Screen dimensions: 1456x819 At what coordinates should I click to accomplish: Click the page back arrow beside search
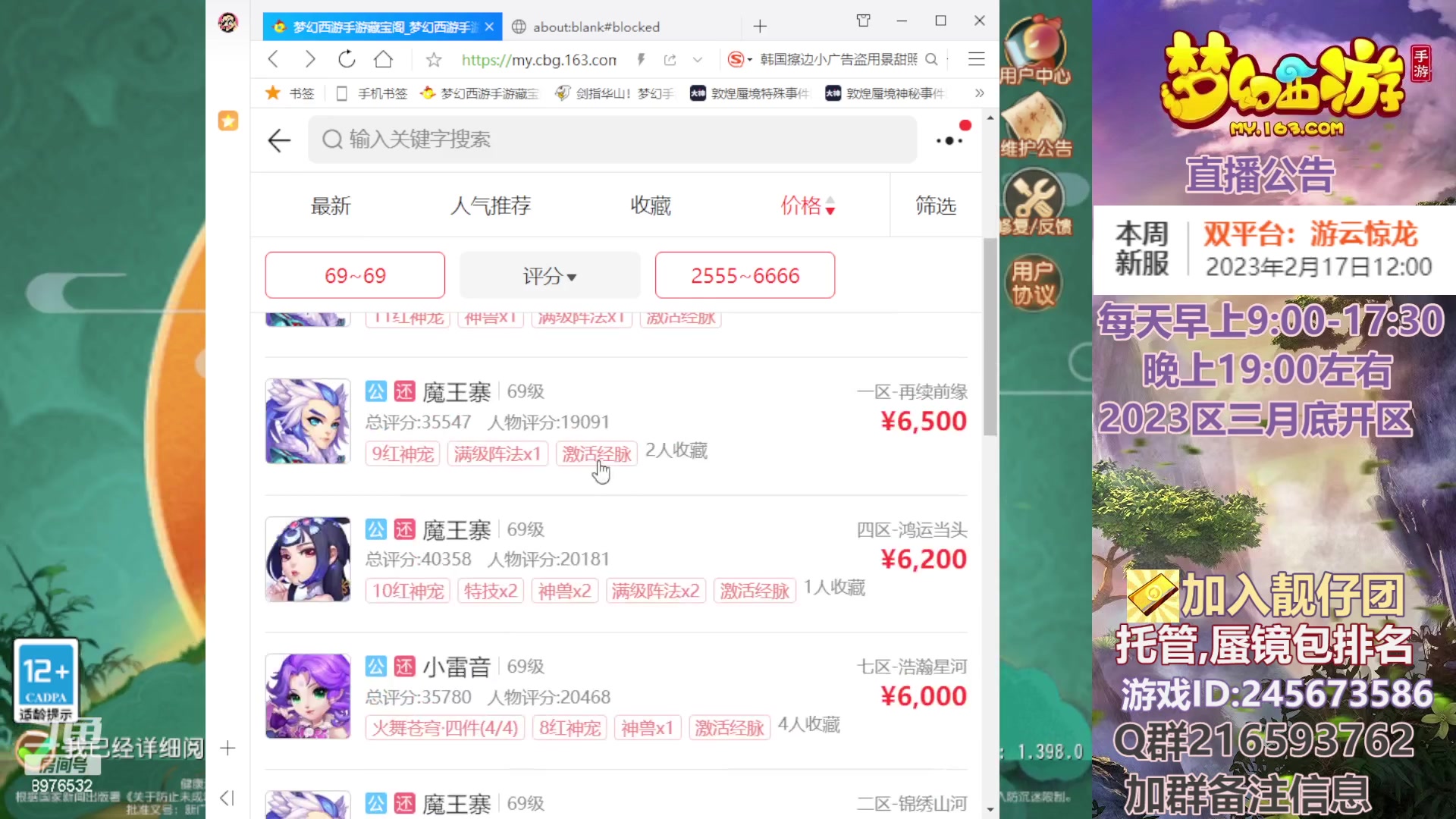[279, 140]
